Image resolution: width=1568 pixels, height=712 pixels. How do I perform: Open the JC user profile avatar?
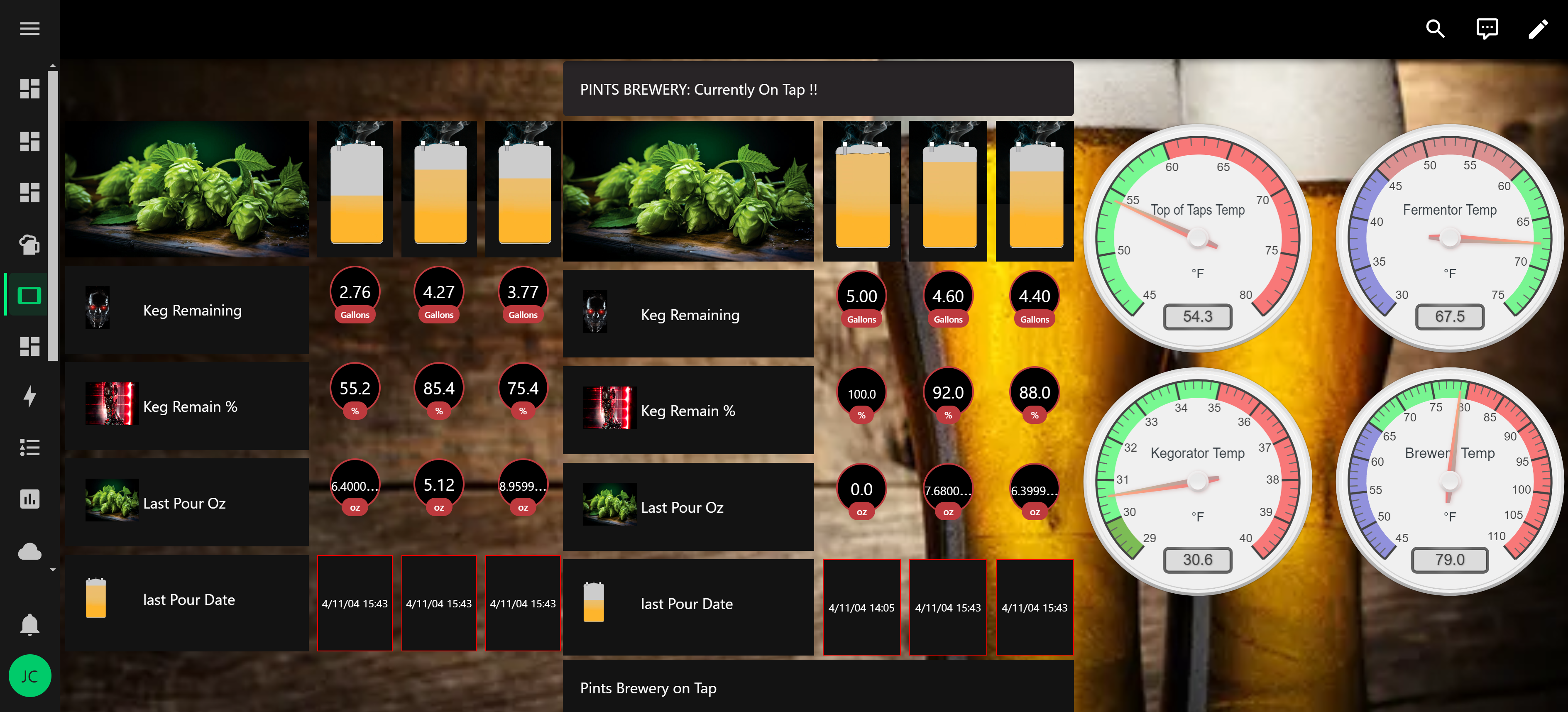(29, 675)
